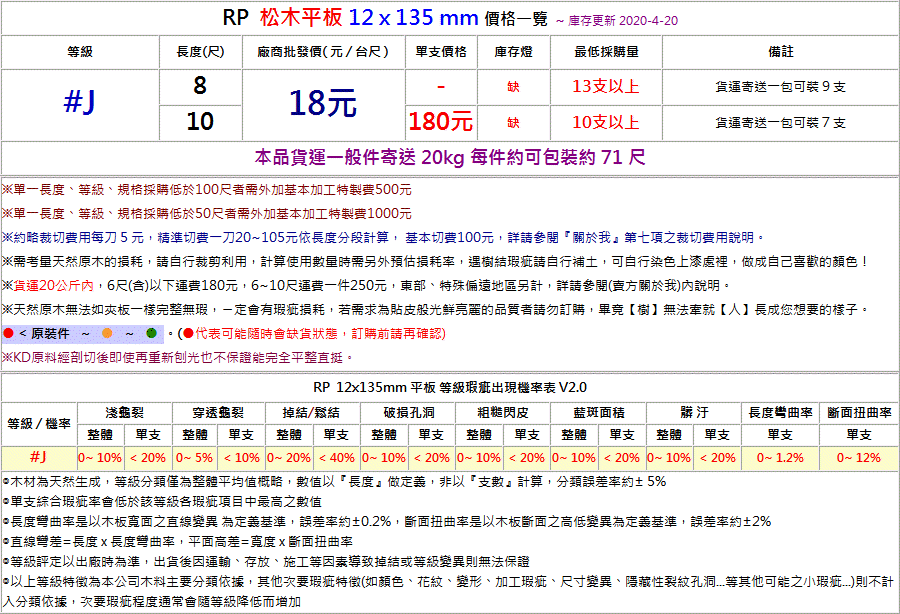Viewport: 900px width, 614px height.
Task: Click the remark 貨運寄送一包可裝 7 支
Action: click(781, 122)
